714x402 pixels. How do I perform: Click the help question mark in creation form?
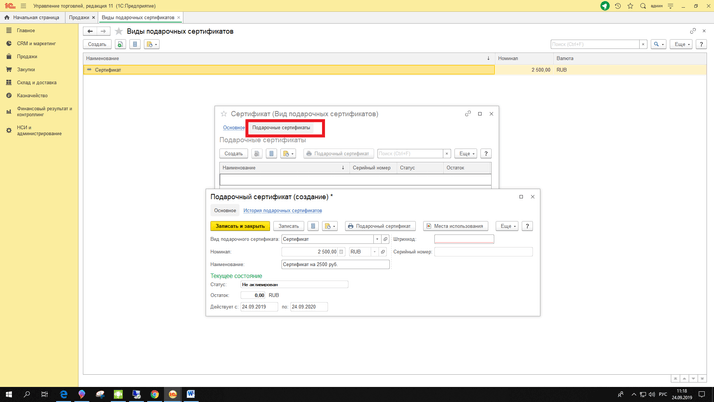[x=527, y=226]
